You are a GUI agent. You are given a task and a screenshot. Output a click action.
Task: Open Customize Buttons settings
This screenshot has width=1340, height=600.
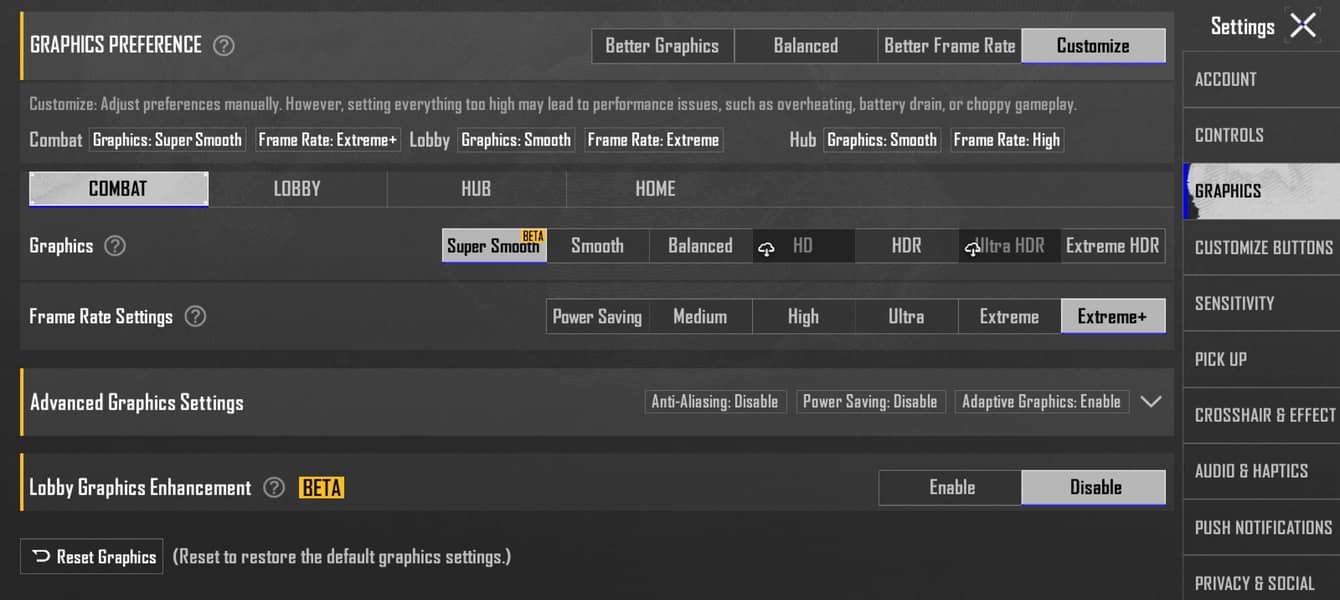[x=1261, y=248]
